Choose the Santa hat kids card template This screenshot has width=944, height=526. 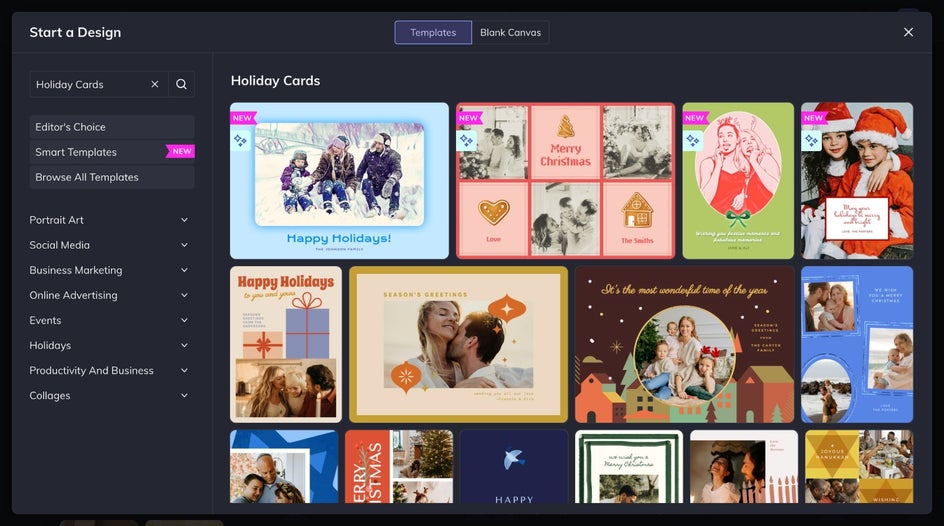pos(857,181)
